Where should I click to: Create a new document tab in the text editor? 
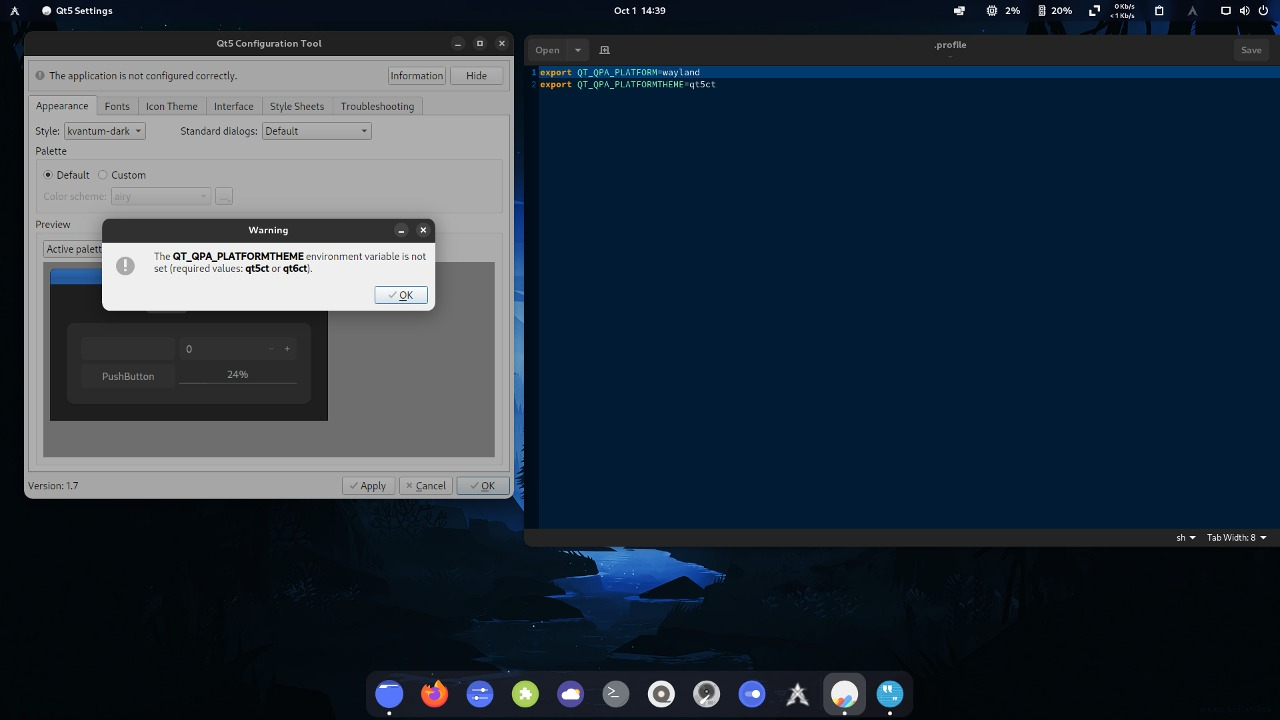(x=604, y=49)
